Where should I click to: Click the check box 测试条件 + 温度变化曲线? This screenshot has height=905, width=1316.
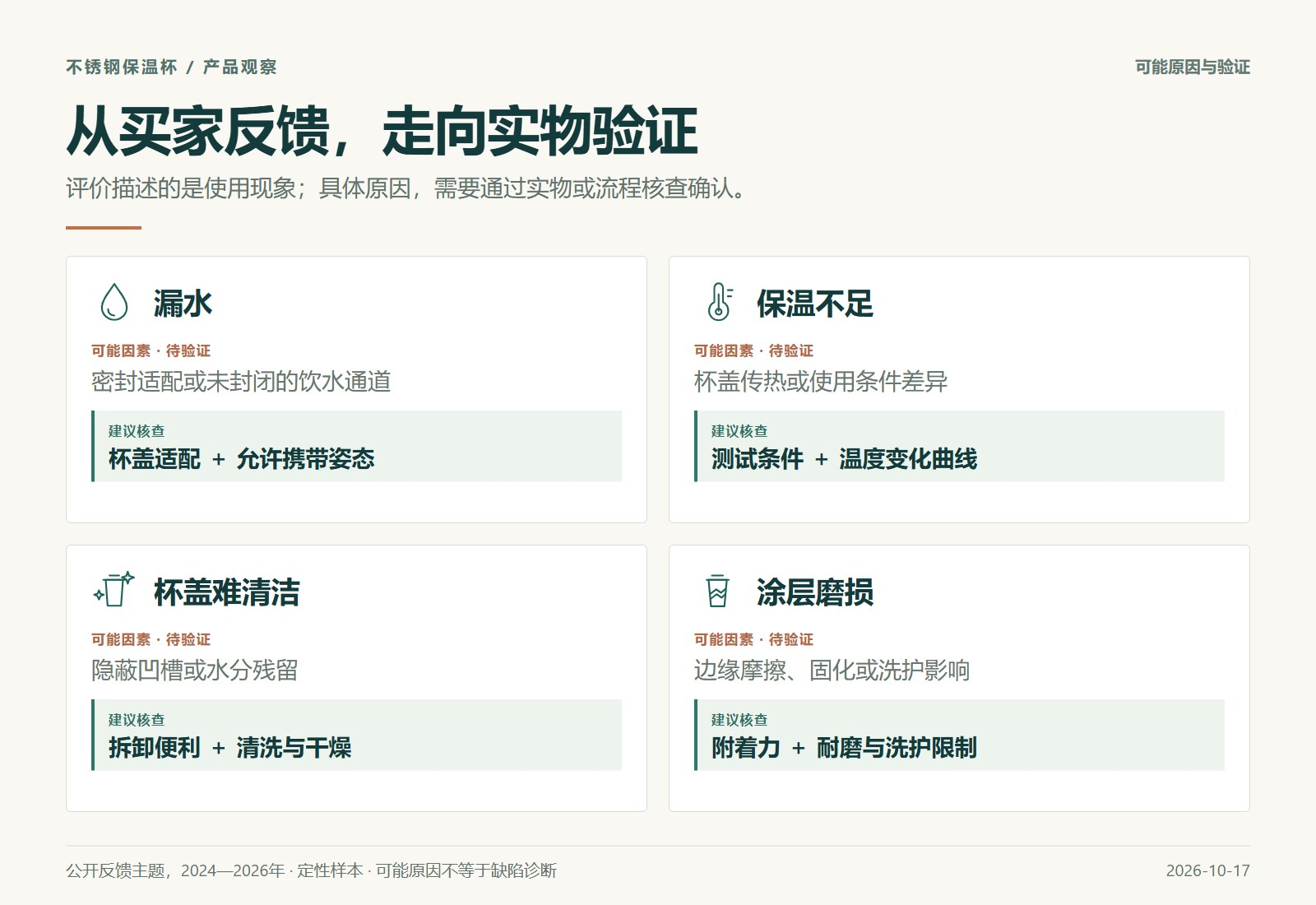[x=960, y=446]
